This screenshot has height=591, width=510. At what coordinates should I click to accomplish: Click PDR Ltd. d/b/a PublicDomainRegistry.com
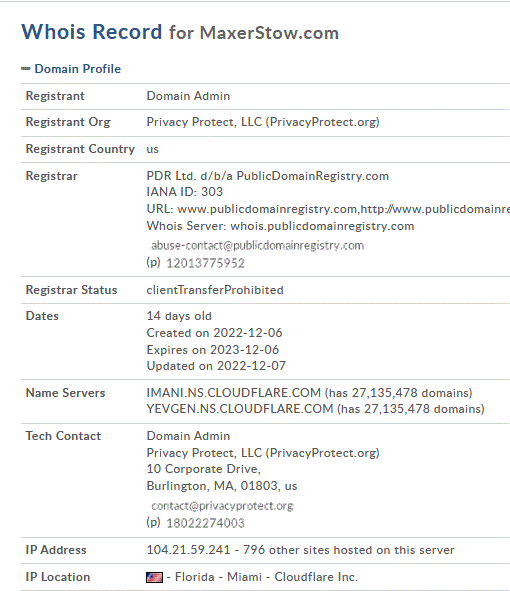tap(268, 176)
